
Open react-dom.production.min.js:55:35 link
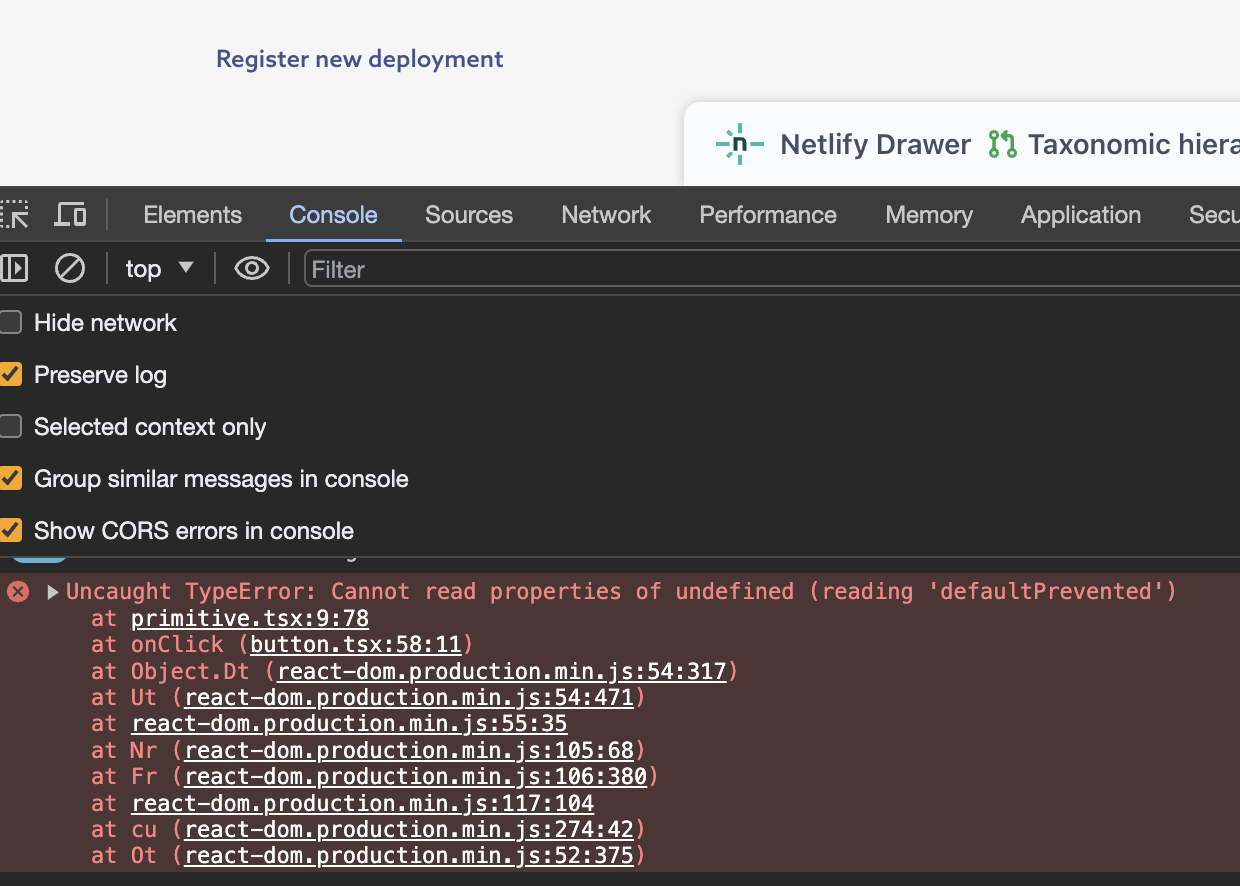click(x=349, y=723)
